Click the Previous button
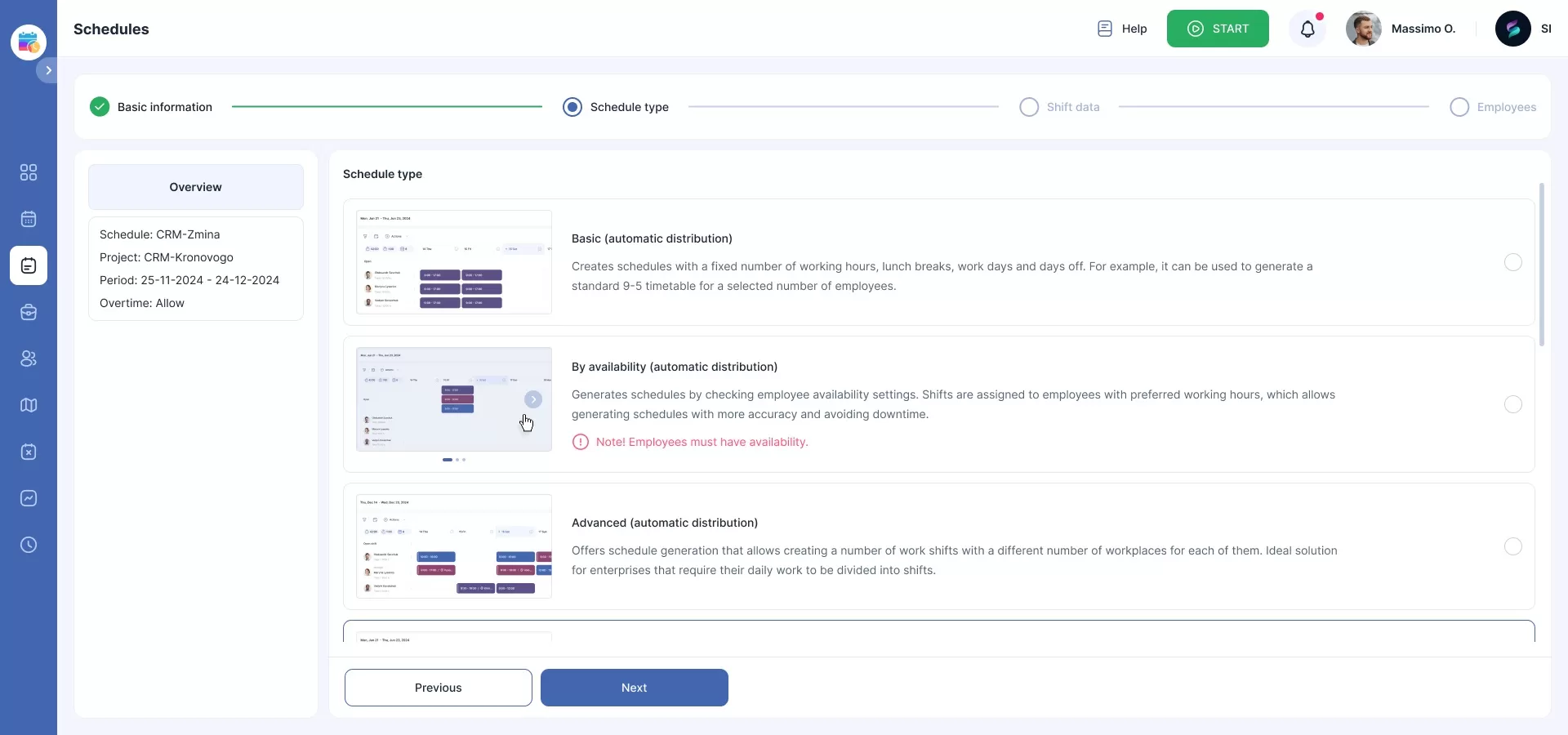The image size is (1568, 735). tap(438, 688)
